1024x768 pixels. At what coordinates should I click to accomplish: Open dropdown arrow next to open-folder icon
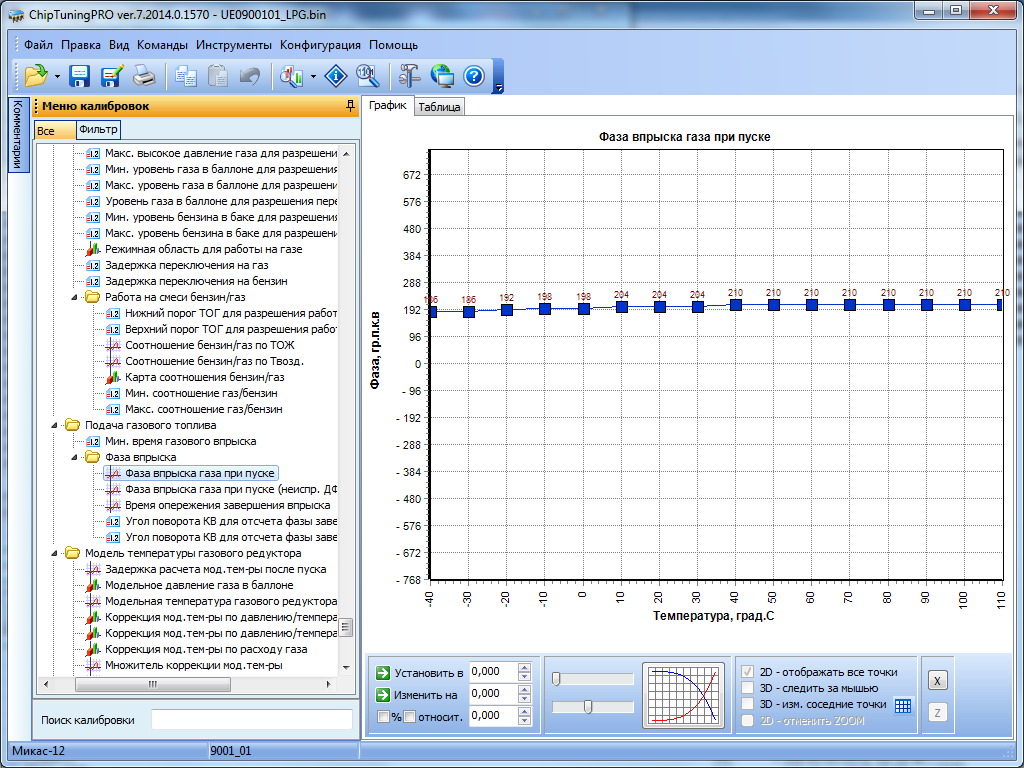coord(57,76)
